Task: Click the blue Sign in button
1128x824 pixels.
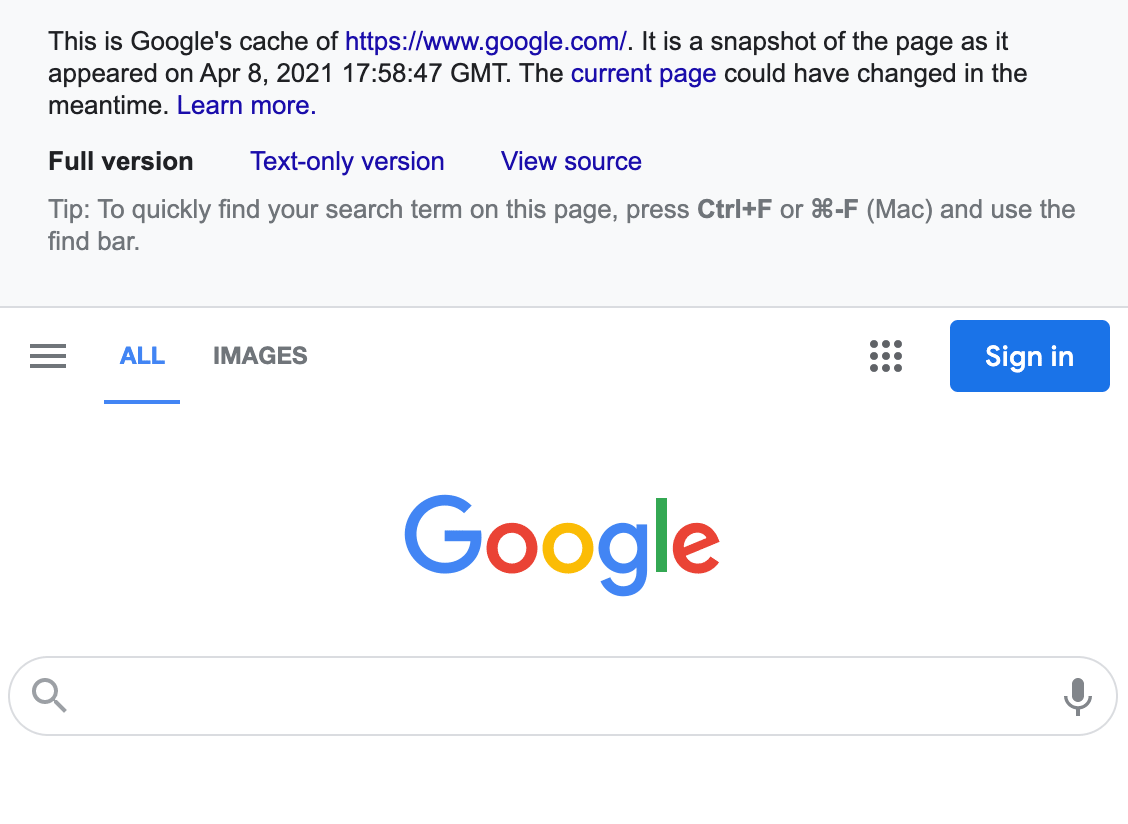Action: tap(1029, 356)
